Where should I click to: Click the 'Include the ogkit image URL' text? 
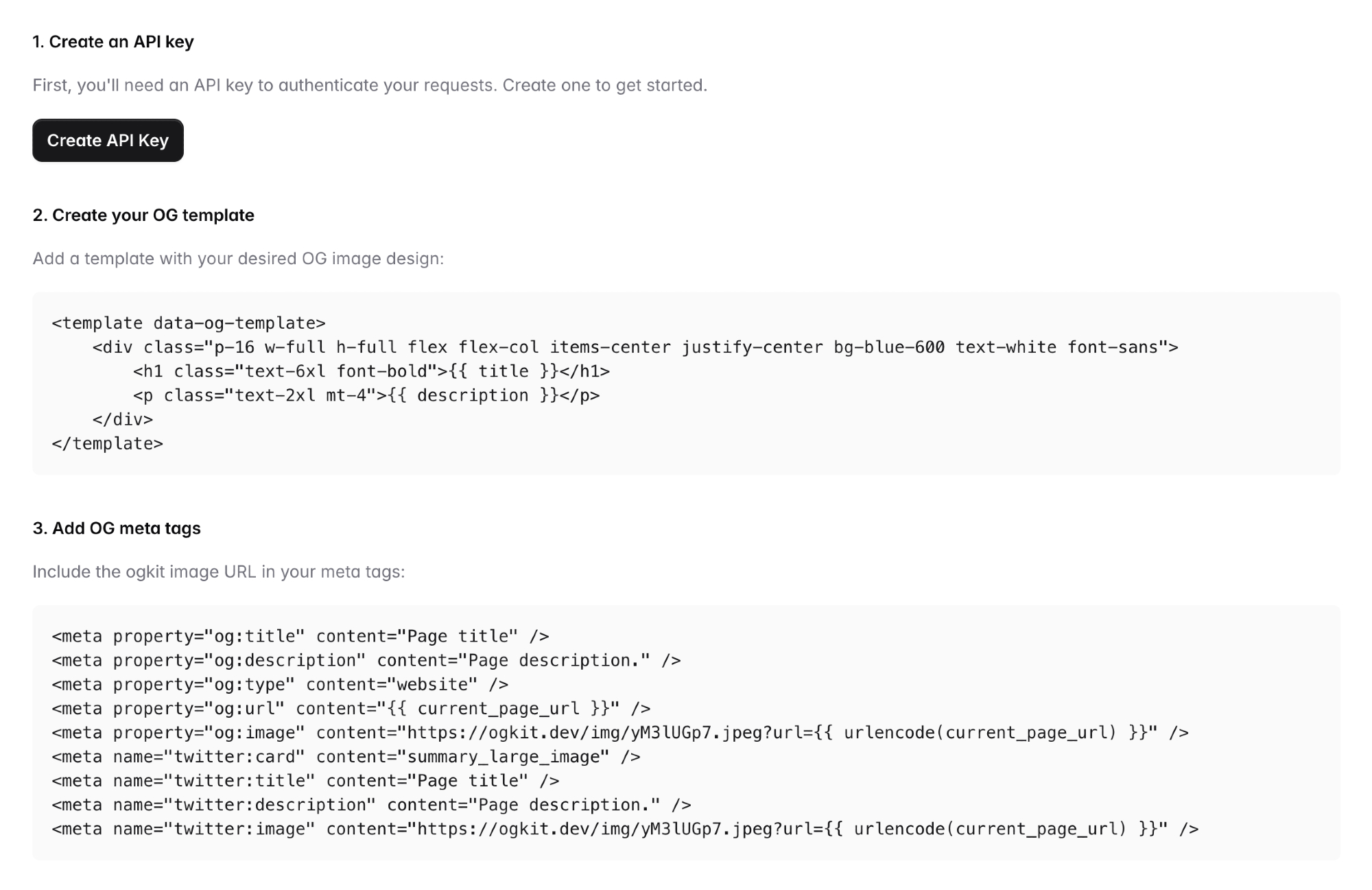click(219, 572)
